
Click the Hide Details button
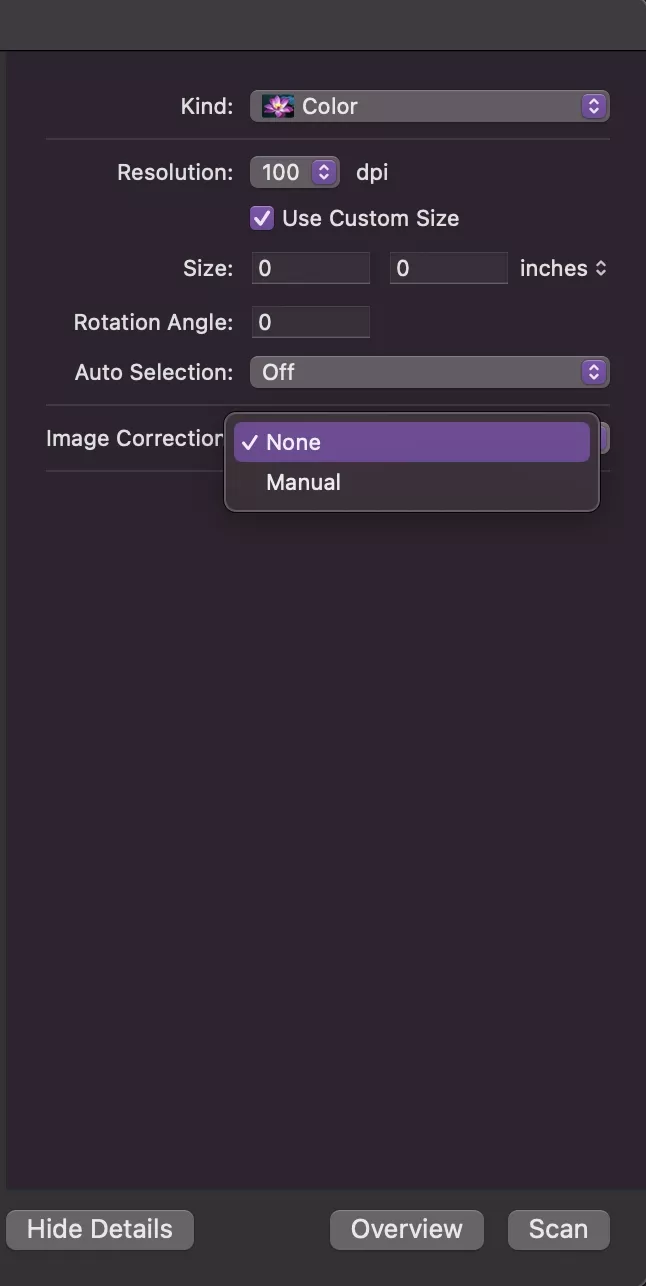[100, 1229]
